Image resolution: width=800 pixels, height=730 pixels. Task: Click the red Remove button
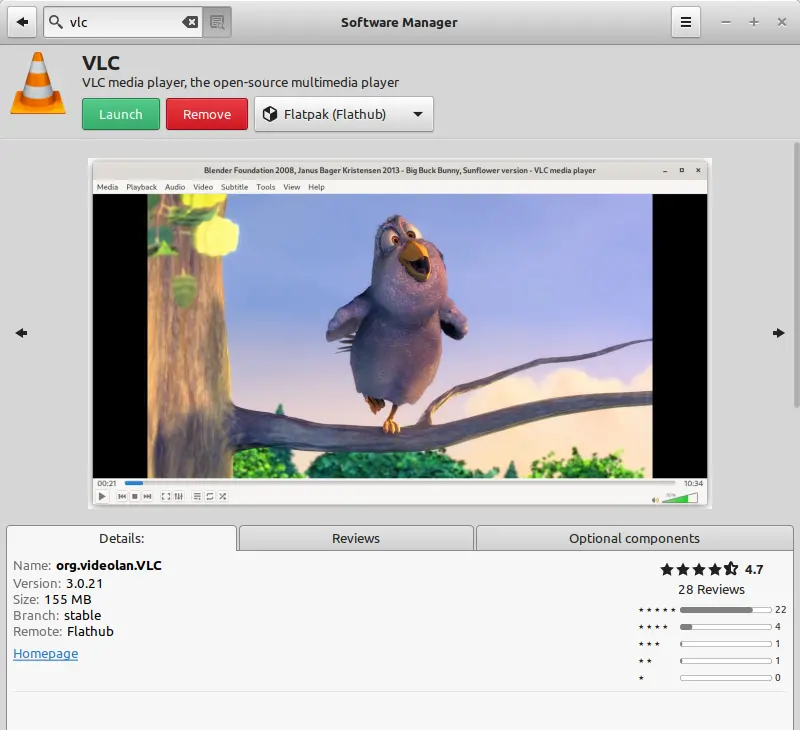(207, 114)
